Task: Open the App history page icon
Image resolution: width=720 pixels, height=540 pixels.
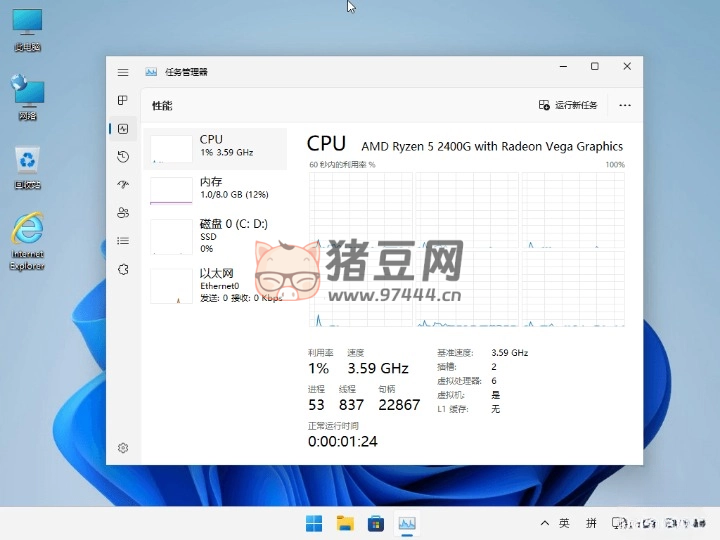Action: click(x=123, y=157)
